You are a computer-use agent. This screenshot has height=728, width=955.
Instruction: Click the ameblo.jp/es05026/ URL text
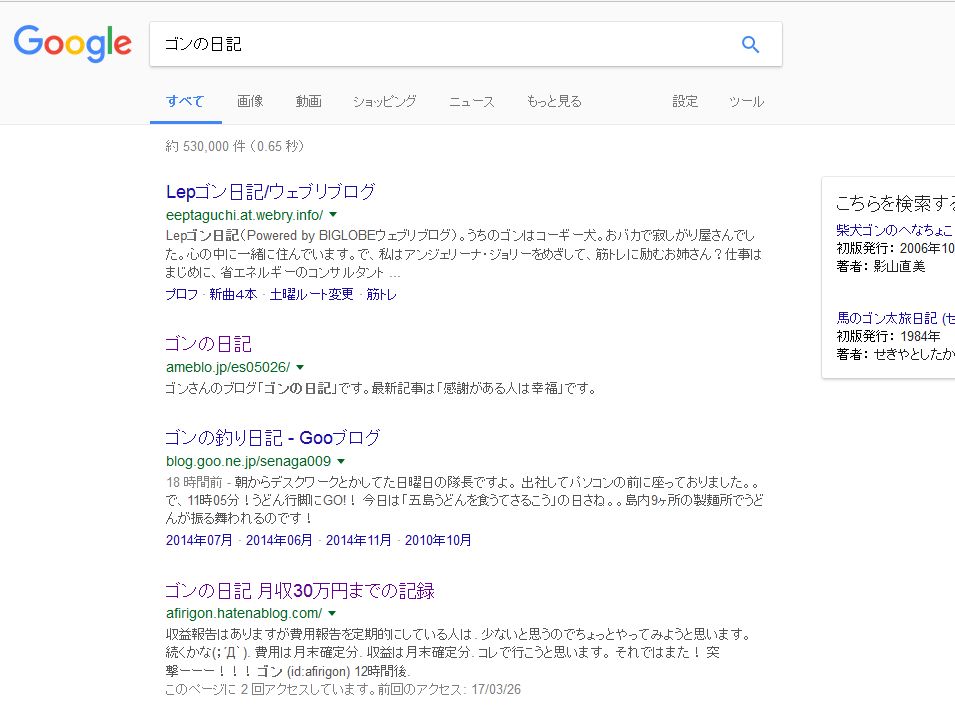pos(228,367)
